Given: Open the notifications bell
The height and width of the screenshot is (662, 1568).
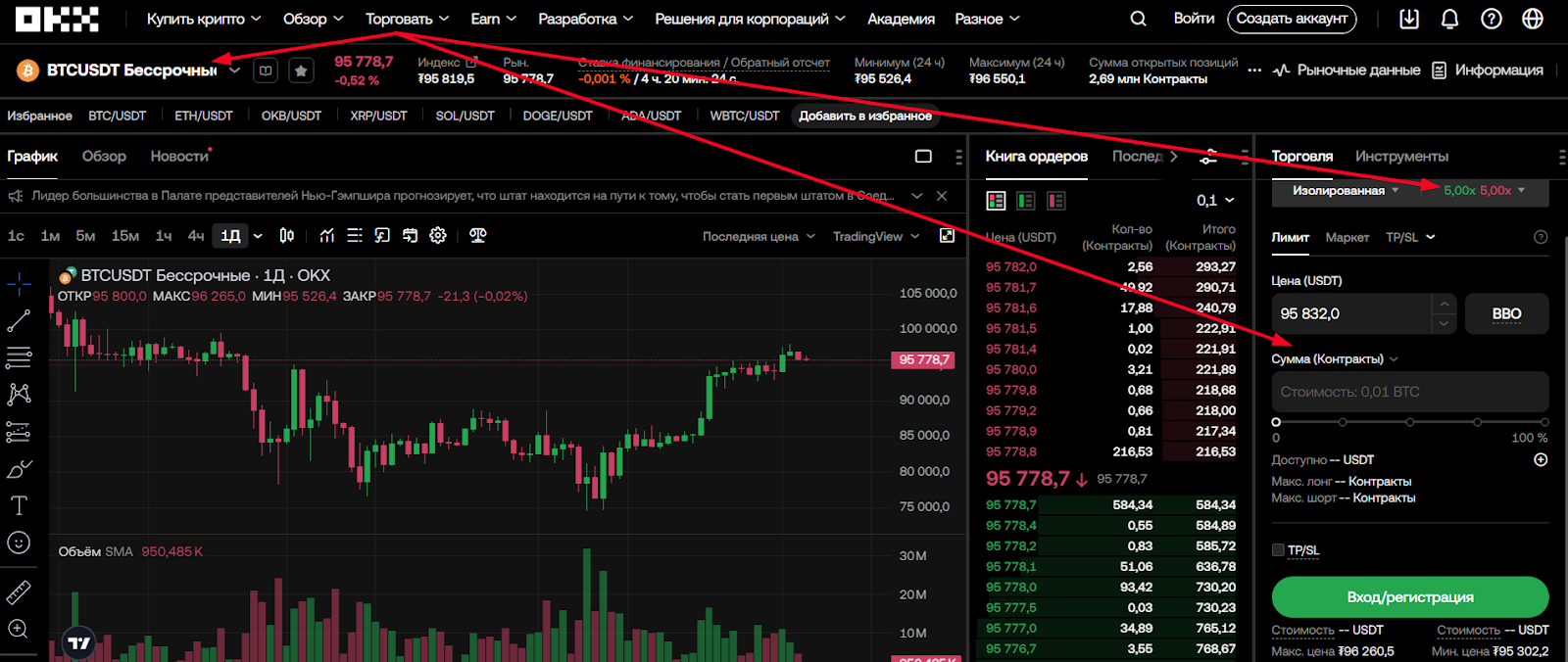Looking at the screenshot, I should click(x=1450, y=19).
